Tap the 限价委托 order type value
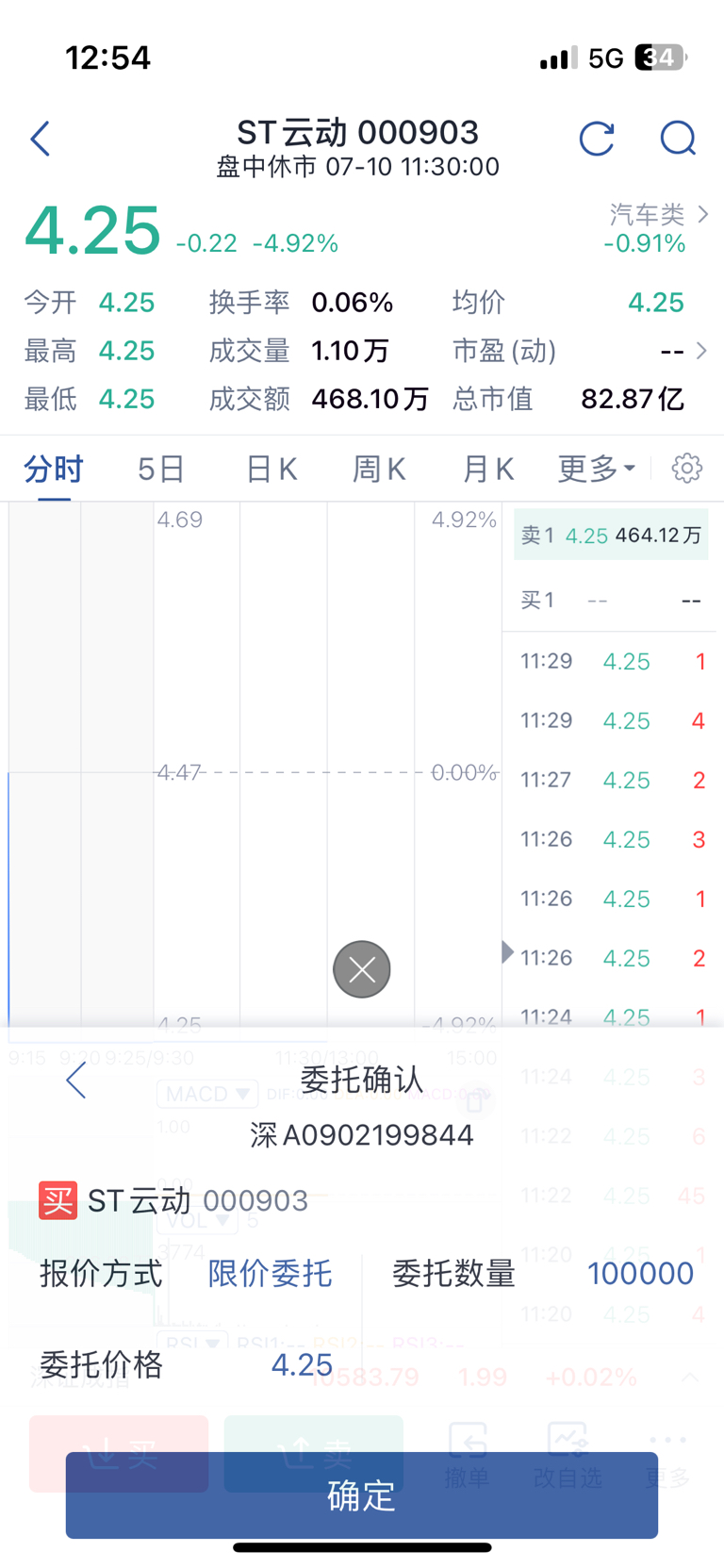The width and height of the screenshot is (724, 1568). [x=270, y=1274]
